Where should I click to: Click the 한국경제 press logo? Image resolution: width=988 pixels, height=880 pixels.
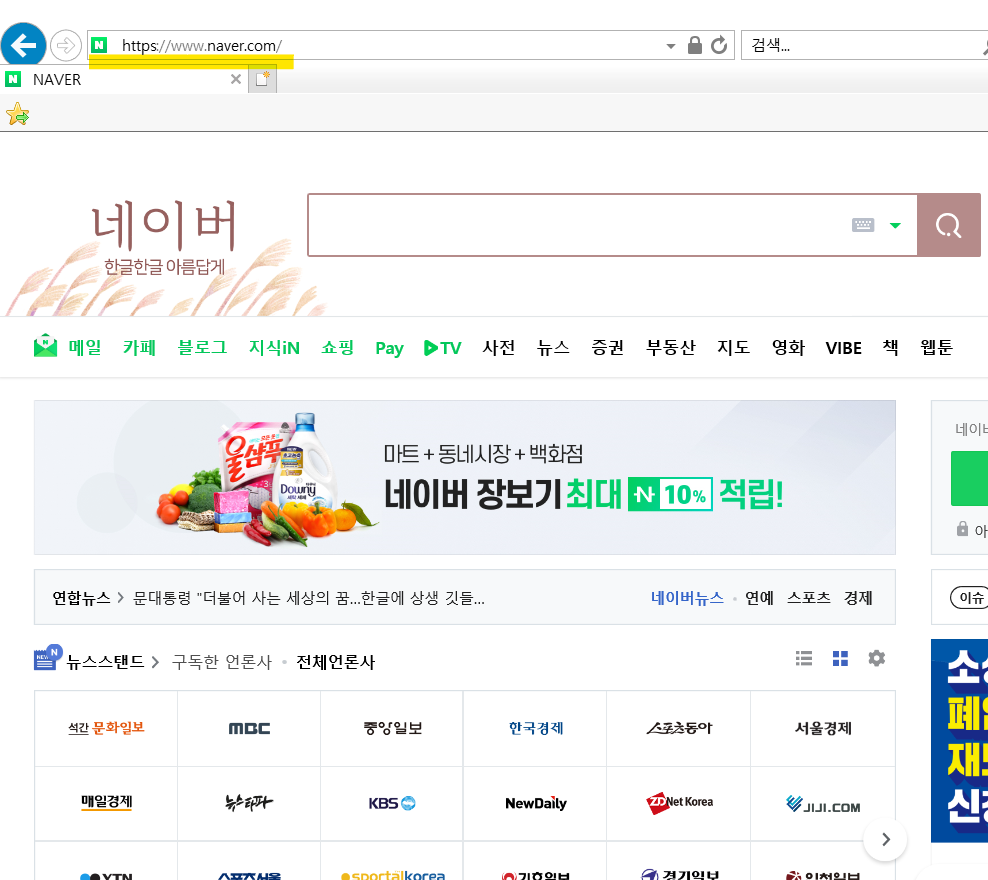pyautogui.click(x=535, y=728)
